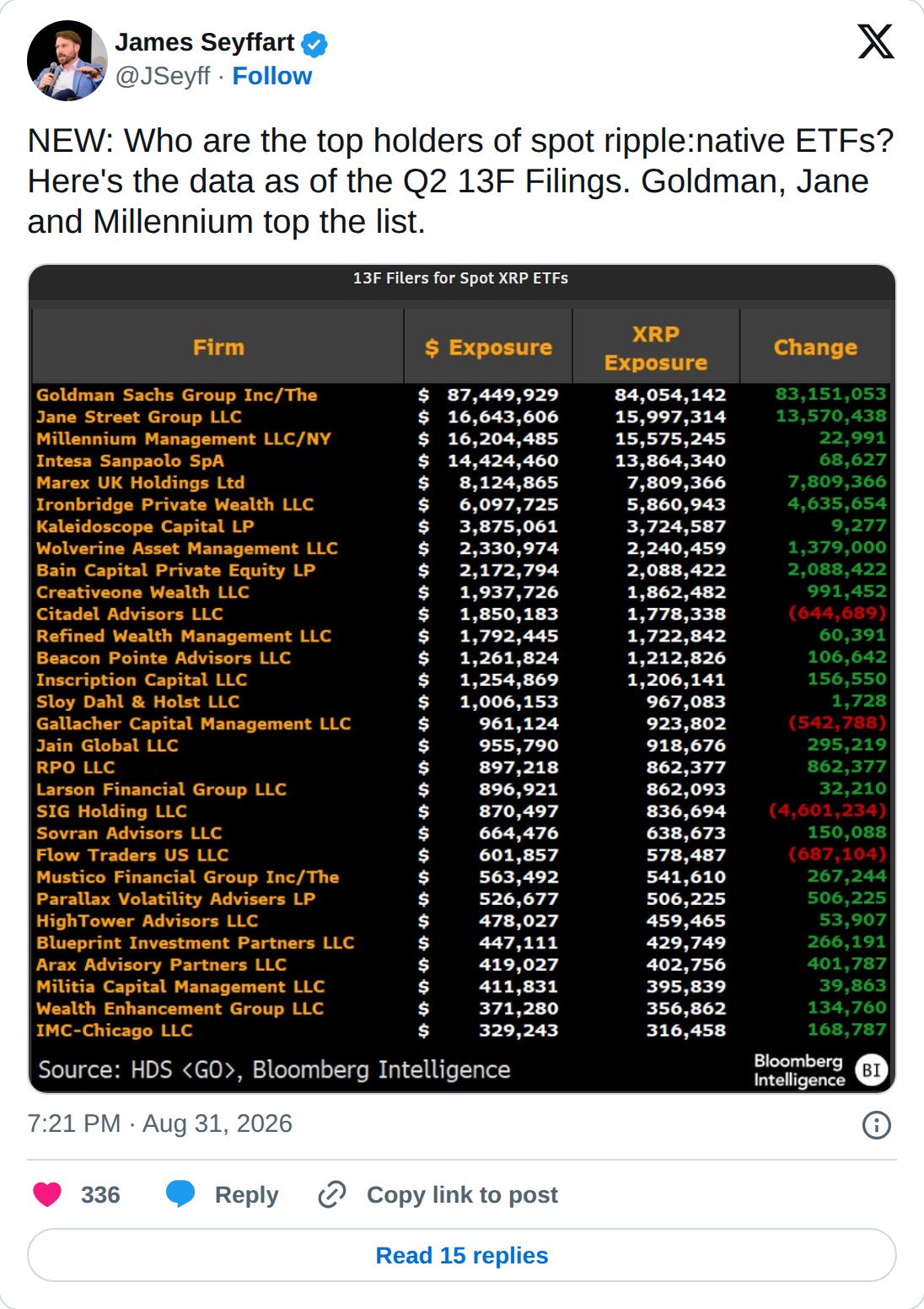Select Flow Traders US LLC firm name
924x1309 pixels.
[x=132, y=855]
